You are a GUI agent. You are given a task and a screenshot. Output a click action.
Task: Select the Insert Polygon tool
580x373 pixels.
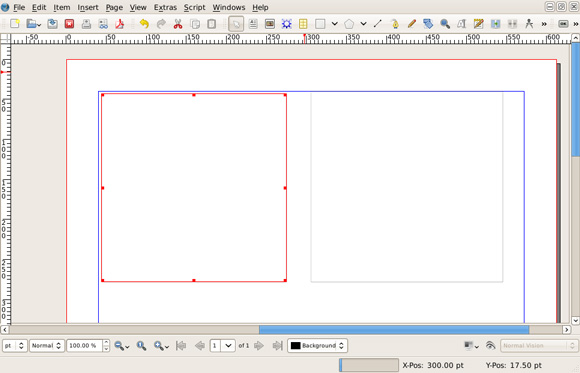coord(349,24)
